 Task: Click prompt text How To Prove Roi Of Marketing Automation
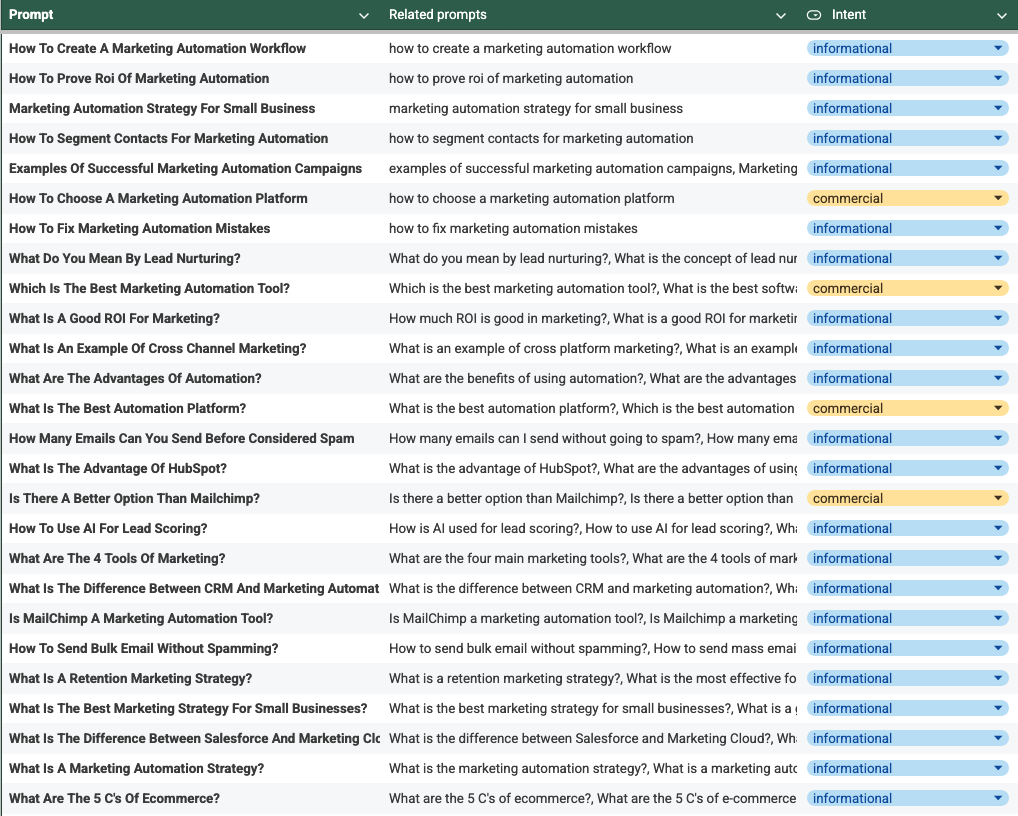(138, 78)
